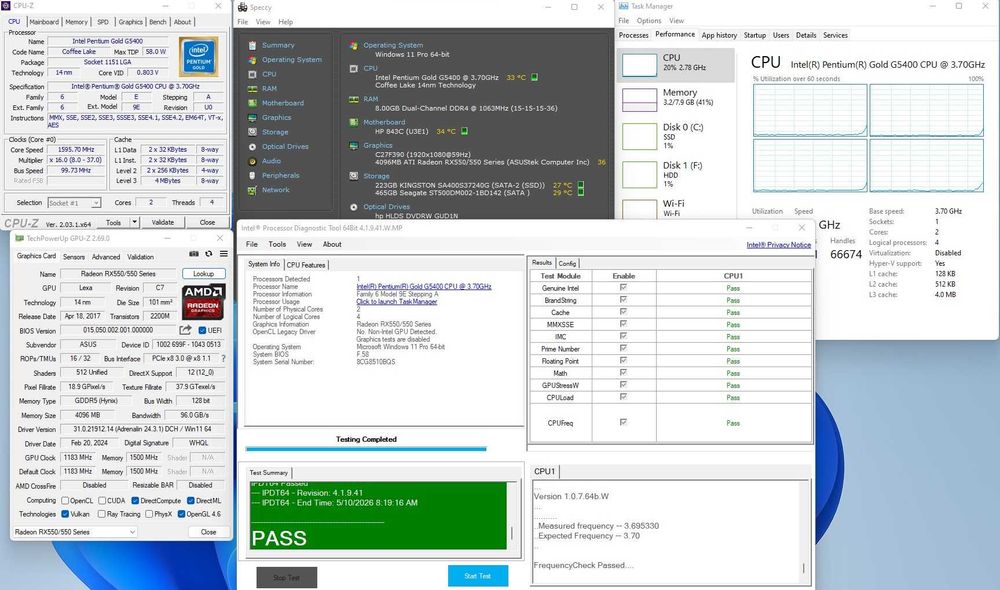This screenshot has height=590, width=1000.
Task: Switch to Mainboard tab in CPU-Z
Action: click(44, 22)
